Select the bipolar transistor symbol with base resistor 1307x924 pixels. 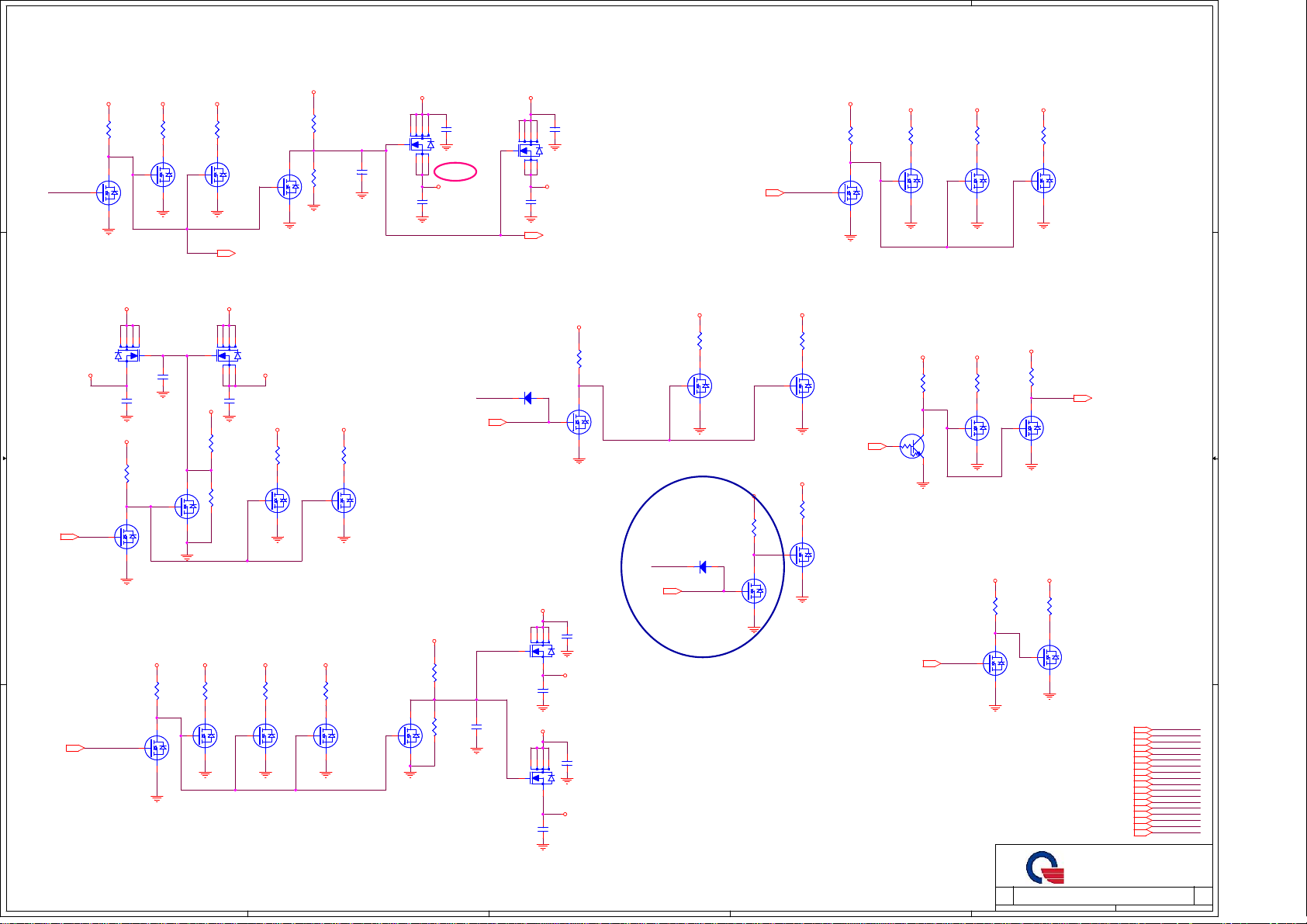(x=913, y=447)
